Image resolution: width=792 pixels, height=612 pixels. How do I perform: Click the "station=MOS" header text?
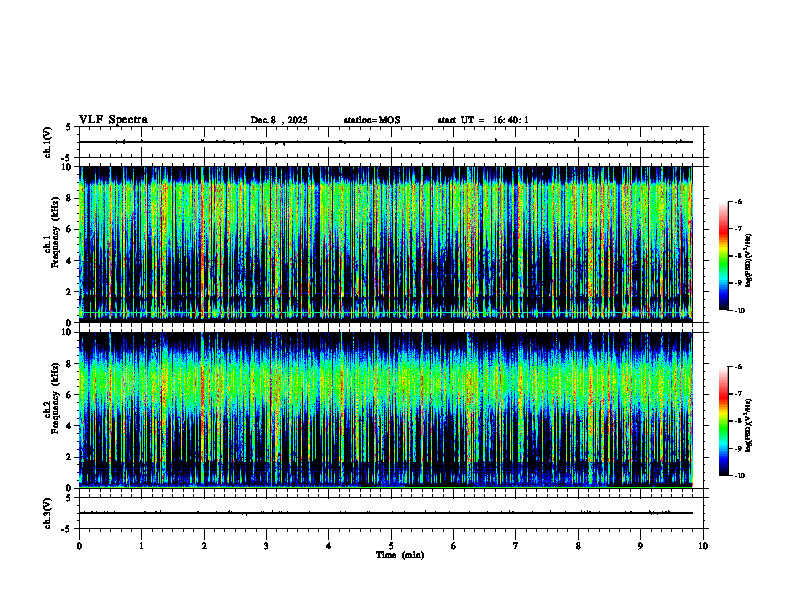[372, 120]
